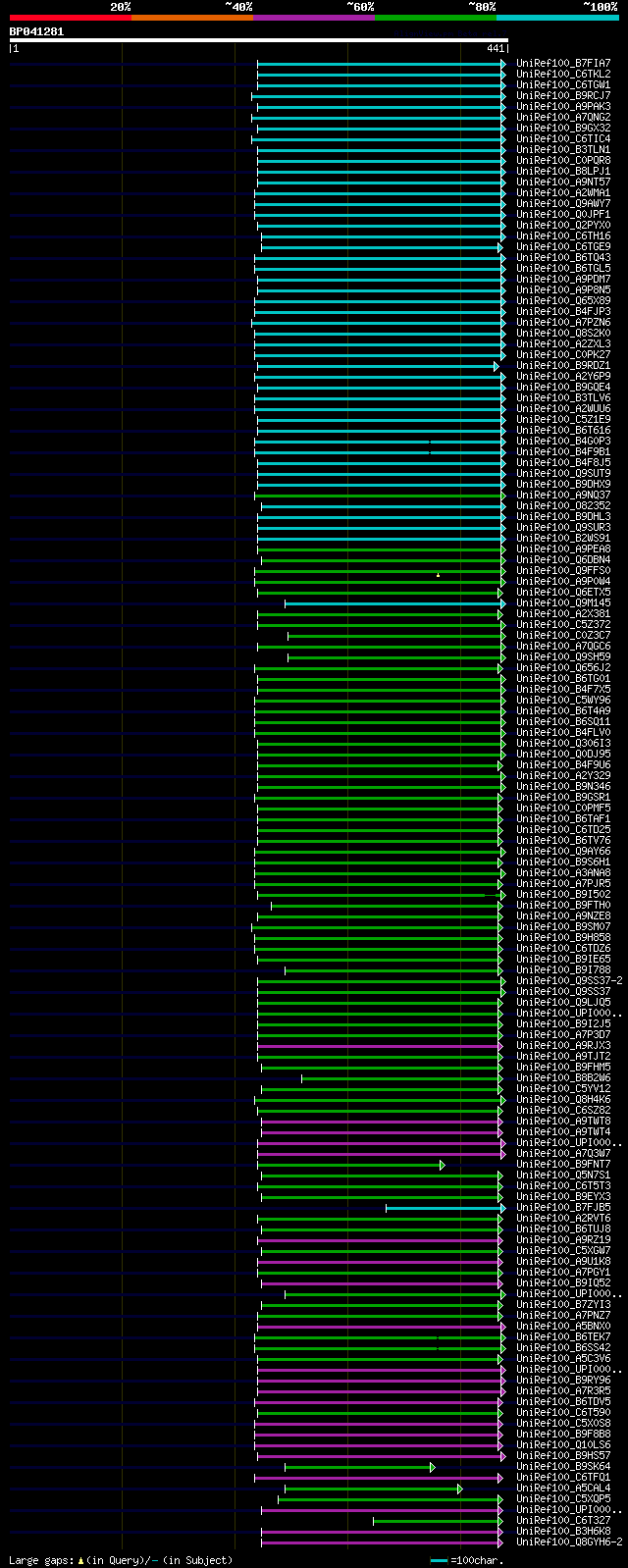Image resolution: width=628 pixels, height=1568 pixels.
Task: Click label UniRef100_C0PK27
Action: 563,354
